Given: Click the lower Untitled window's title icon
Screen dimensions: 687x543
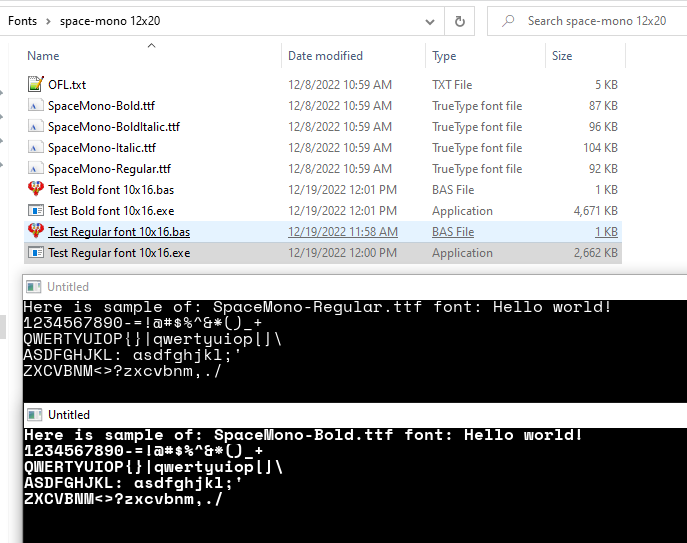Looking at the screenshot, I should click(34, 415).
